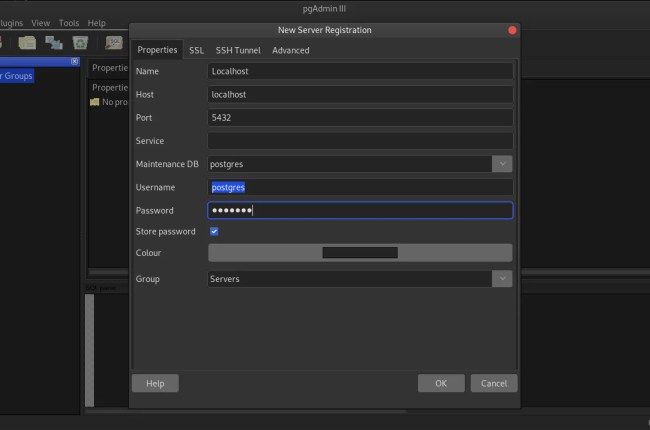The width and height of the screenshot is (650, 430).
Task: Click the Properties tab in main window
Action: [x=109, y=68]
